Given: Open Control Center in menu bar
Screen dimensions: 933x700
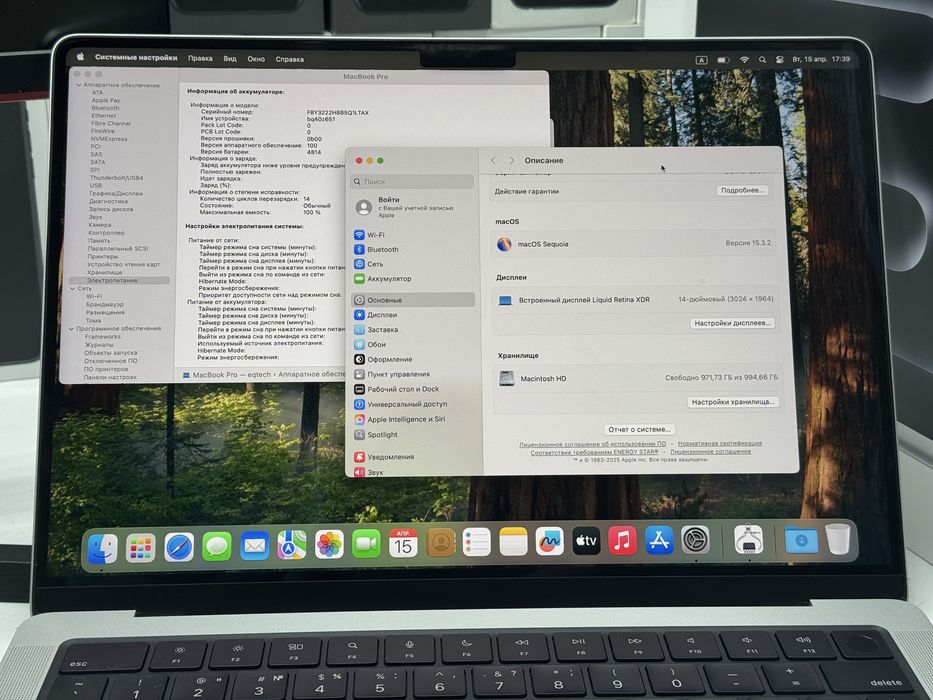Looking at the screenshot, I should tap(779, 60).
